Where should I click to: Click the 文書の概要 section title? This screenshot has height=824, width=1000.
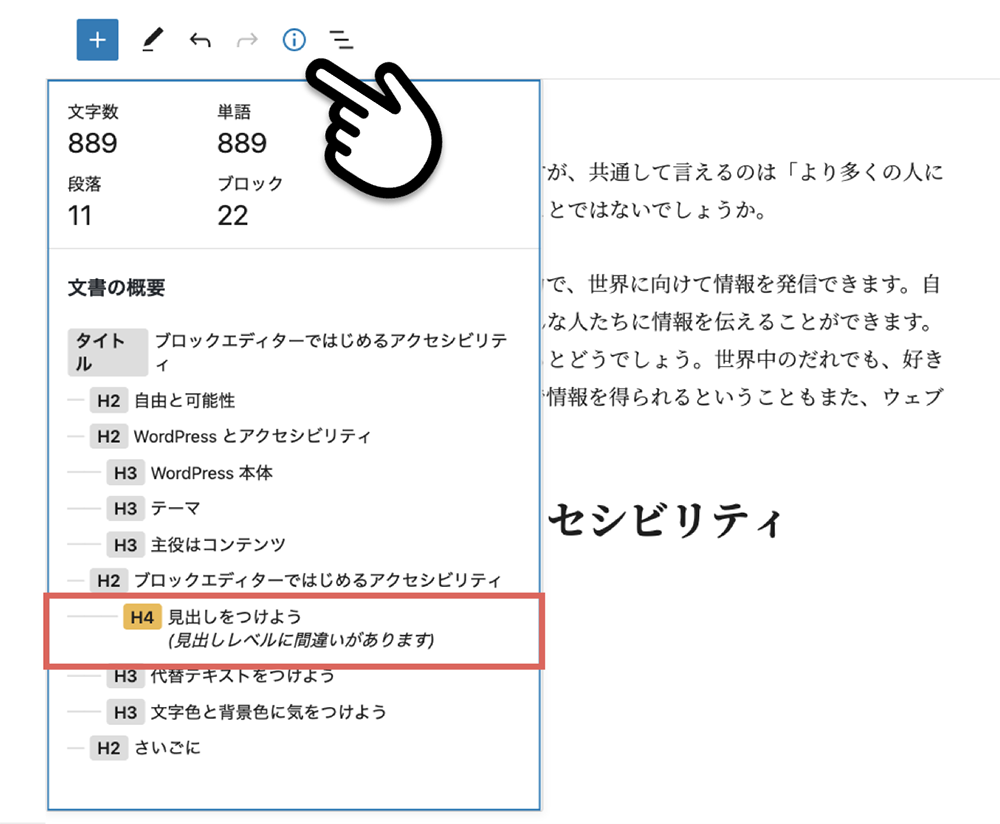116,288
